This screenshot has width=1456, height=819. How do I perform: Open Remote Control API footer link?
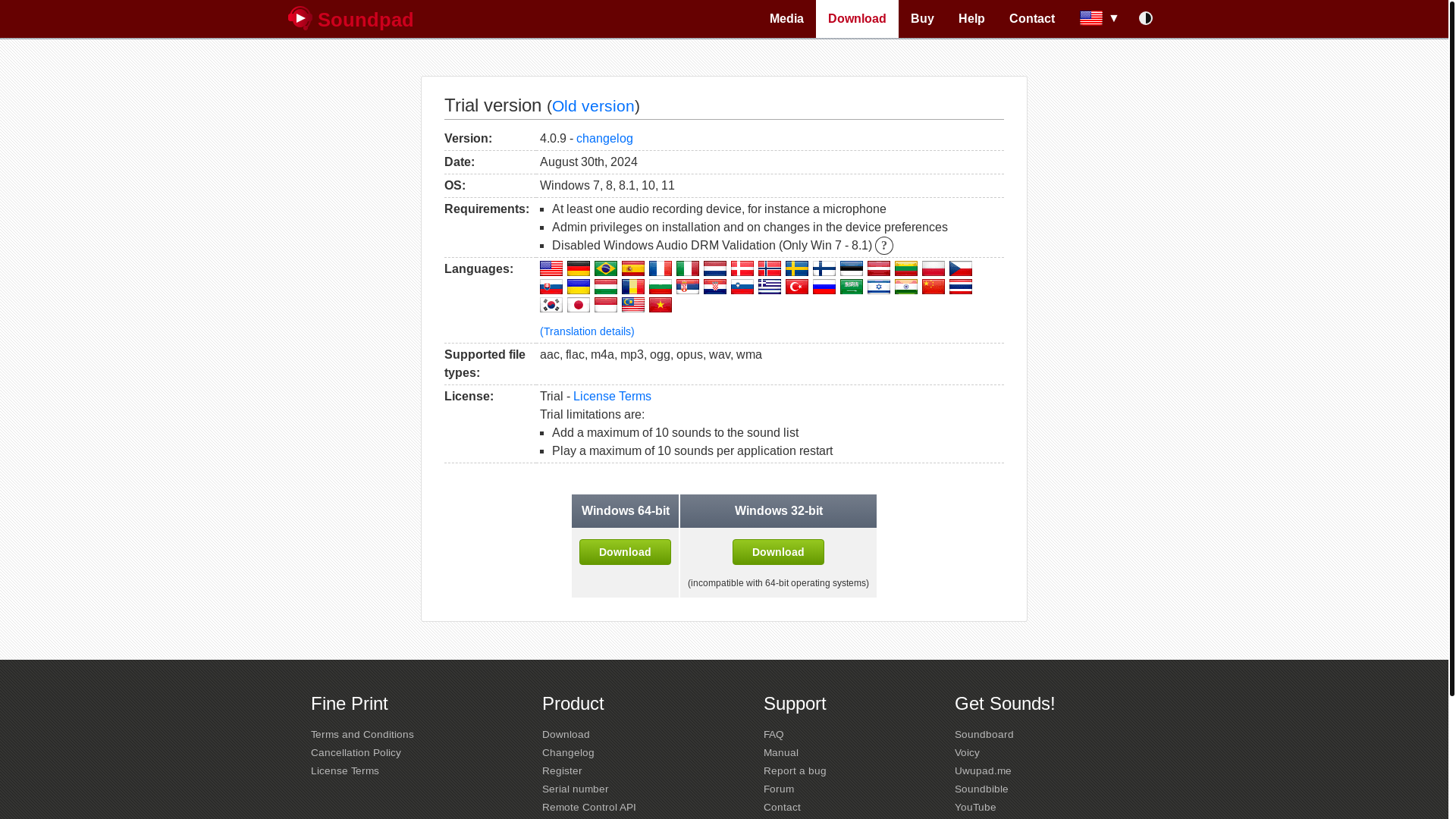pos(589,808)
